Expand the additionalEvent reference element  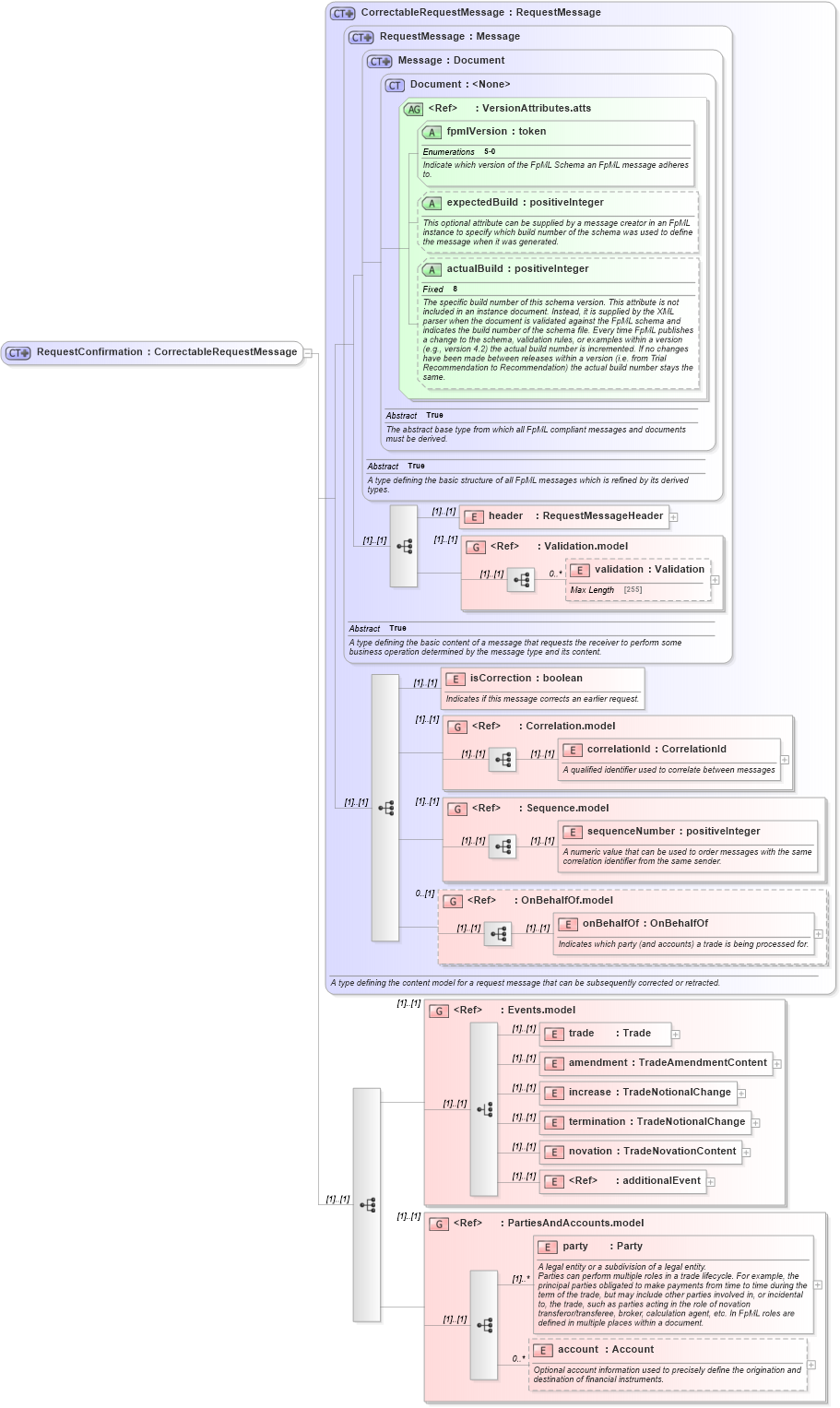pyautogui.click(x=711, y=1182)
